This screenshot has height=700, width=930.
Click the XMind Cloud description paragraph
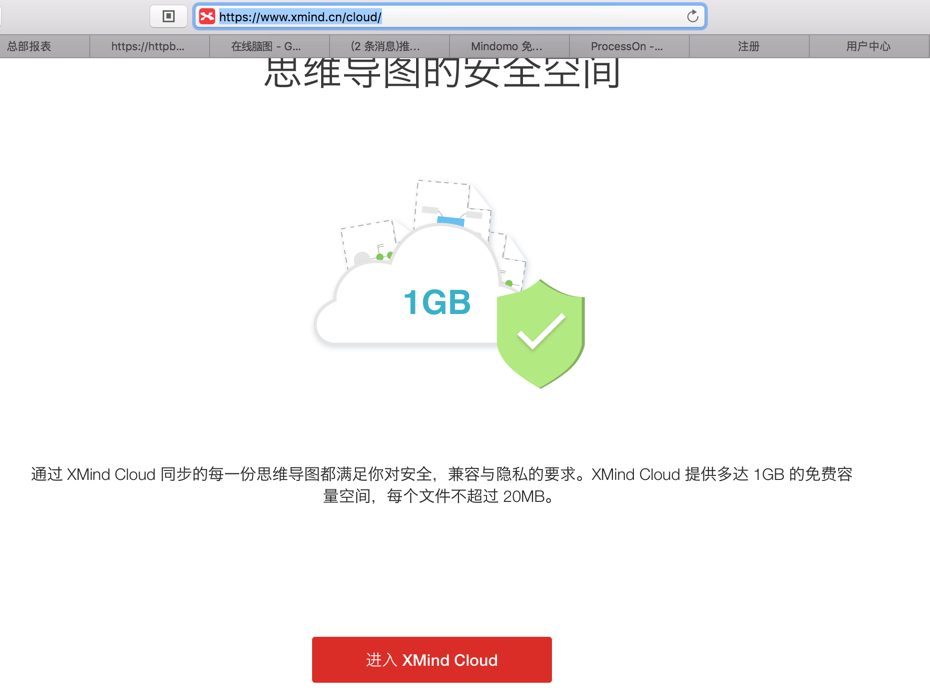[x=441, y=485]
